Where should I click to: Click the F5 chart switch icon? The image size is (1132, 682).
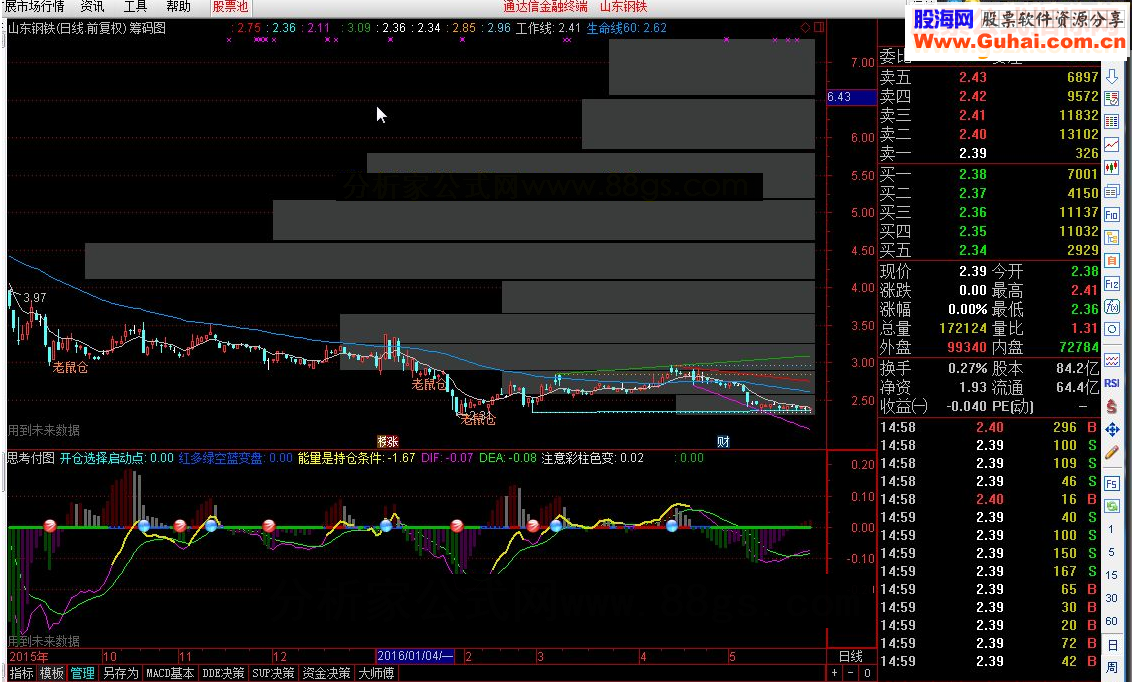coord(1112,484)
